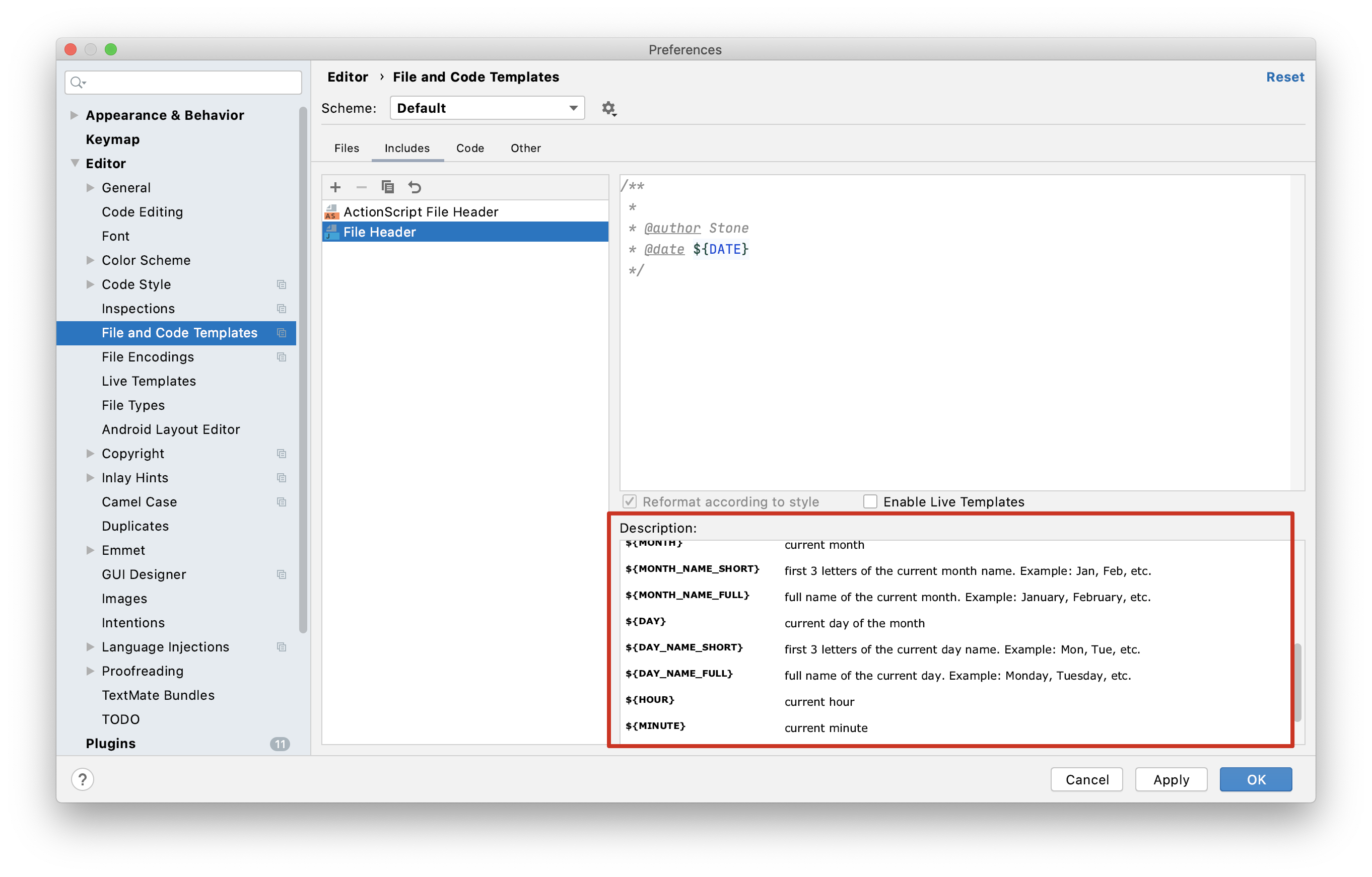
Task: Expand the General settings section
Action: [89, 187]
